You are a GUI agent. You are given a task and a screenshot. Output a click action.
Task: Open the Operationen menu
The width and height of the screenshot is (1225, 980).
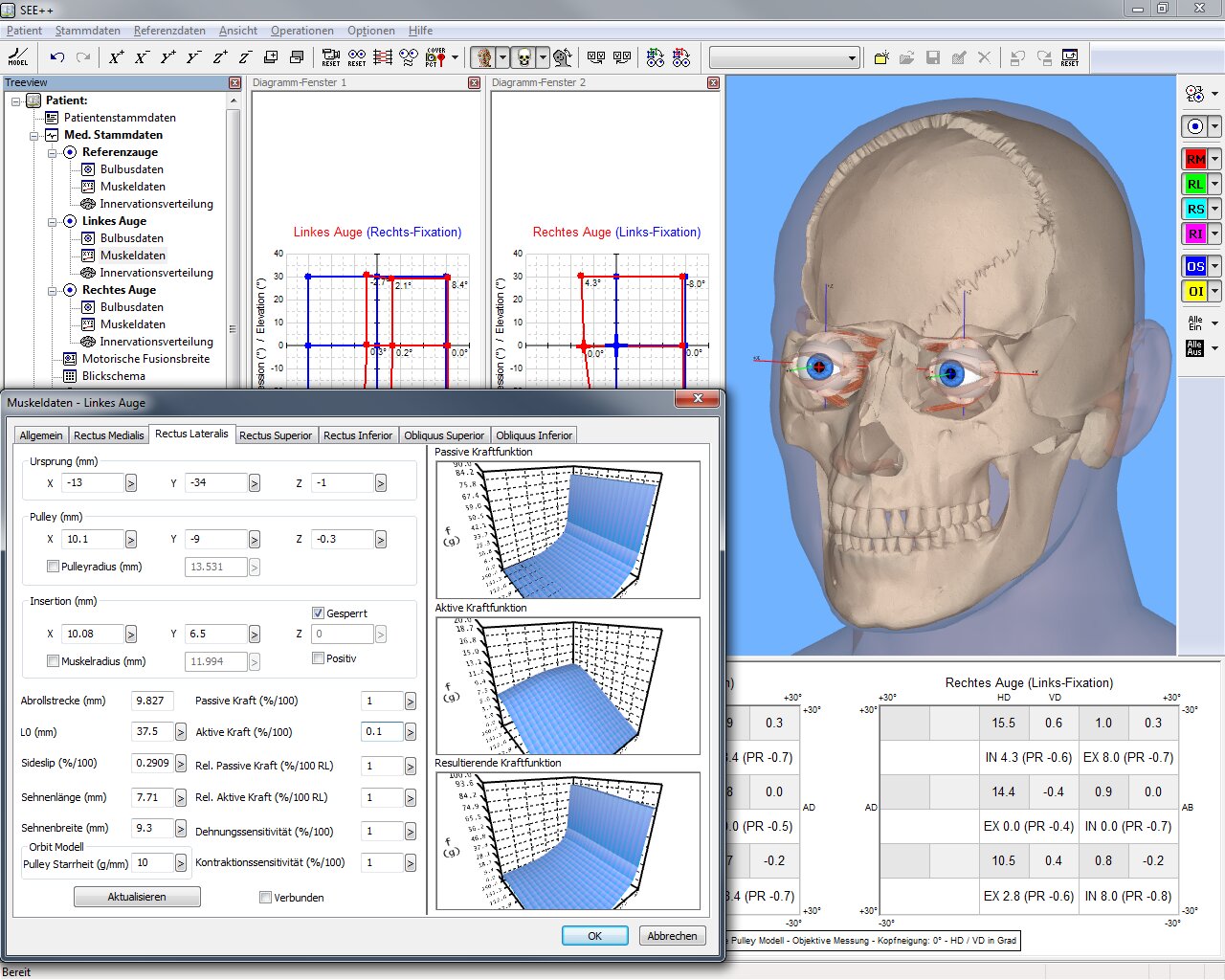click(x=301, y=31)
